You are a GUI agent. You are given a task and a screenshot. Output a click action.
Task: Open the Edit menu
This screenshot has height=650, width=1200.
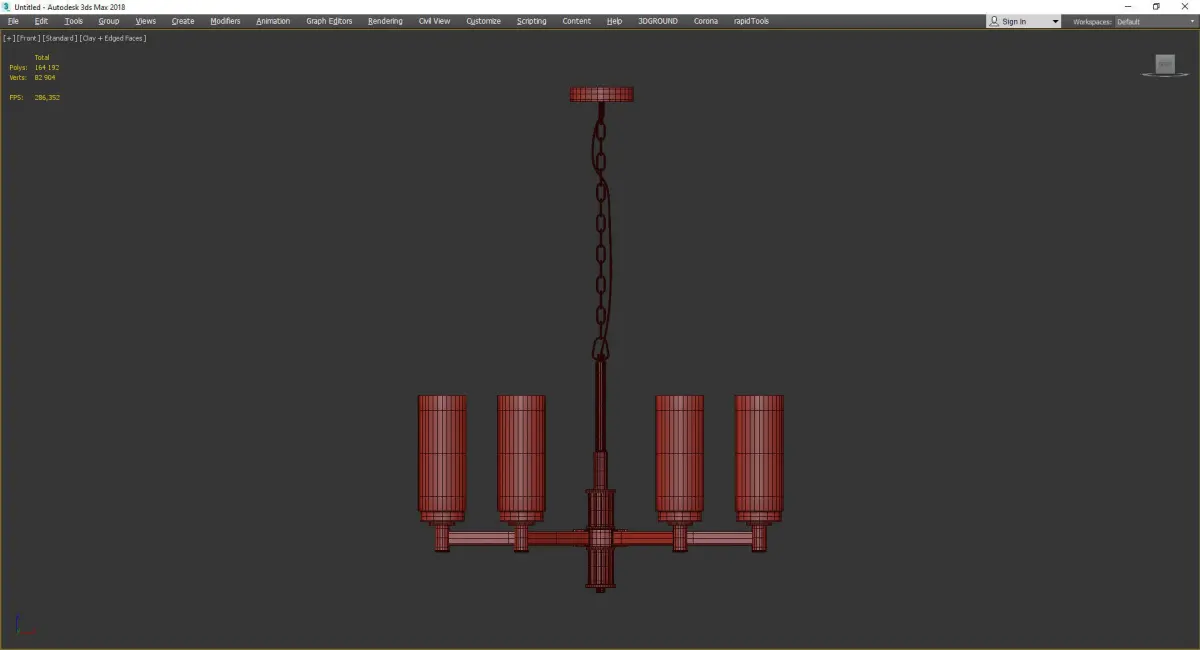tap(41, 21)
